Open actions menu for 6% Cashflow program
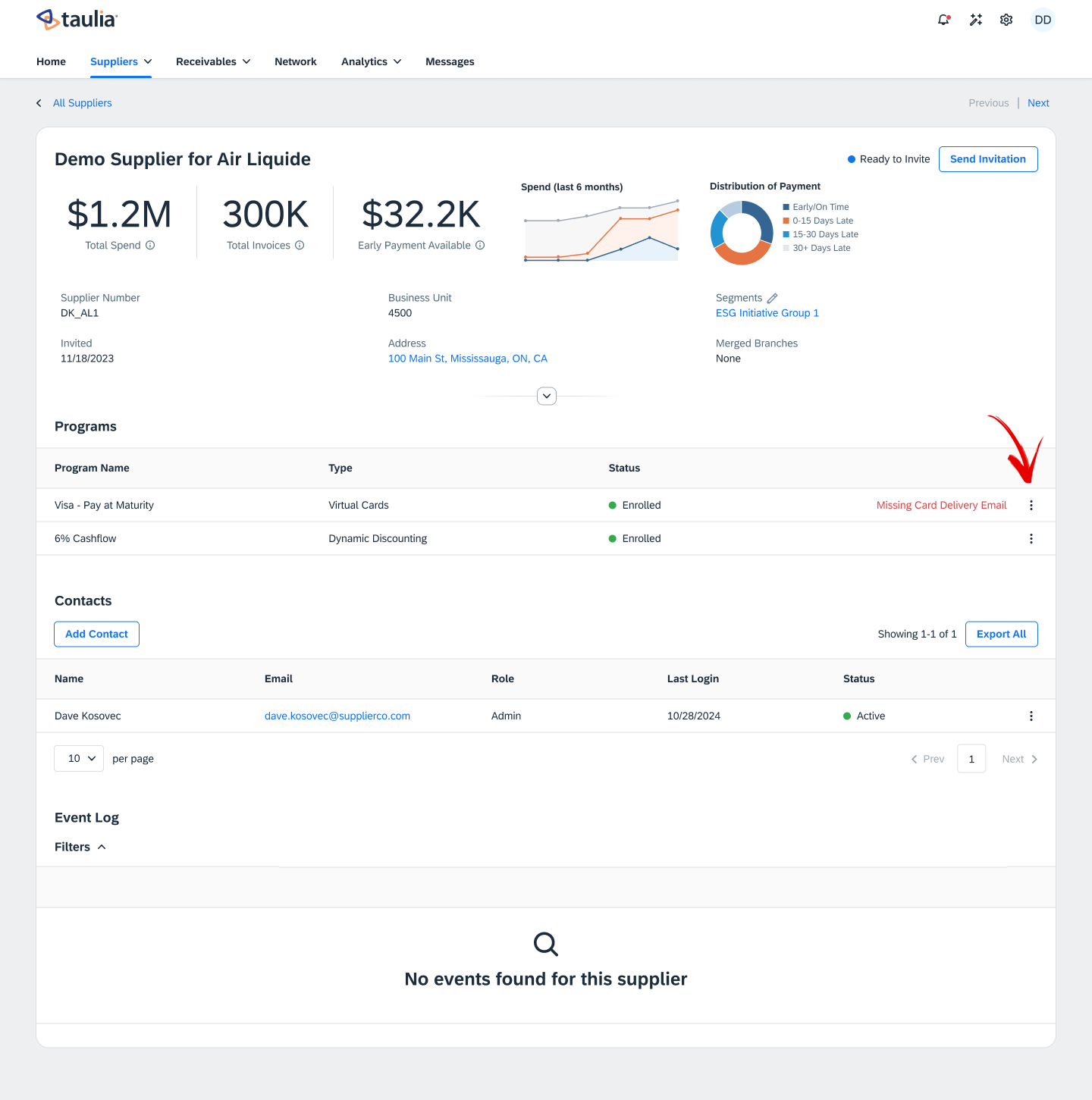This screenshot has width=1092, height=1100. (x=1031, y=538)
